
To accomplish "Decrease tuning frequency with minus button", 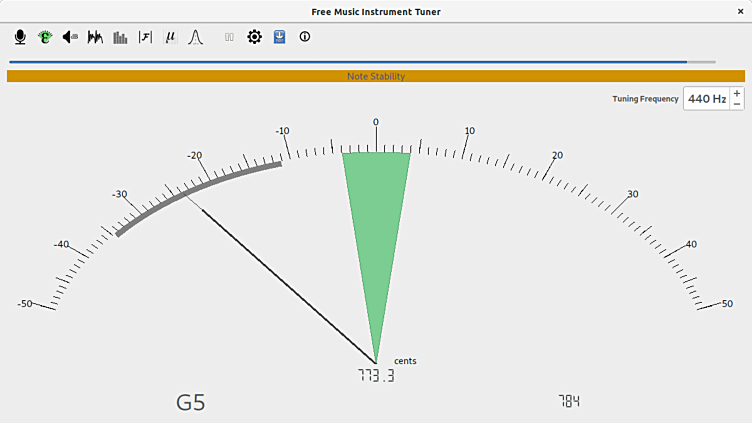I will point(737,104).
